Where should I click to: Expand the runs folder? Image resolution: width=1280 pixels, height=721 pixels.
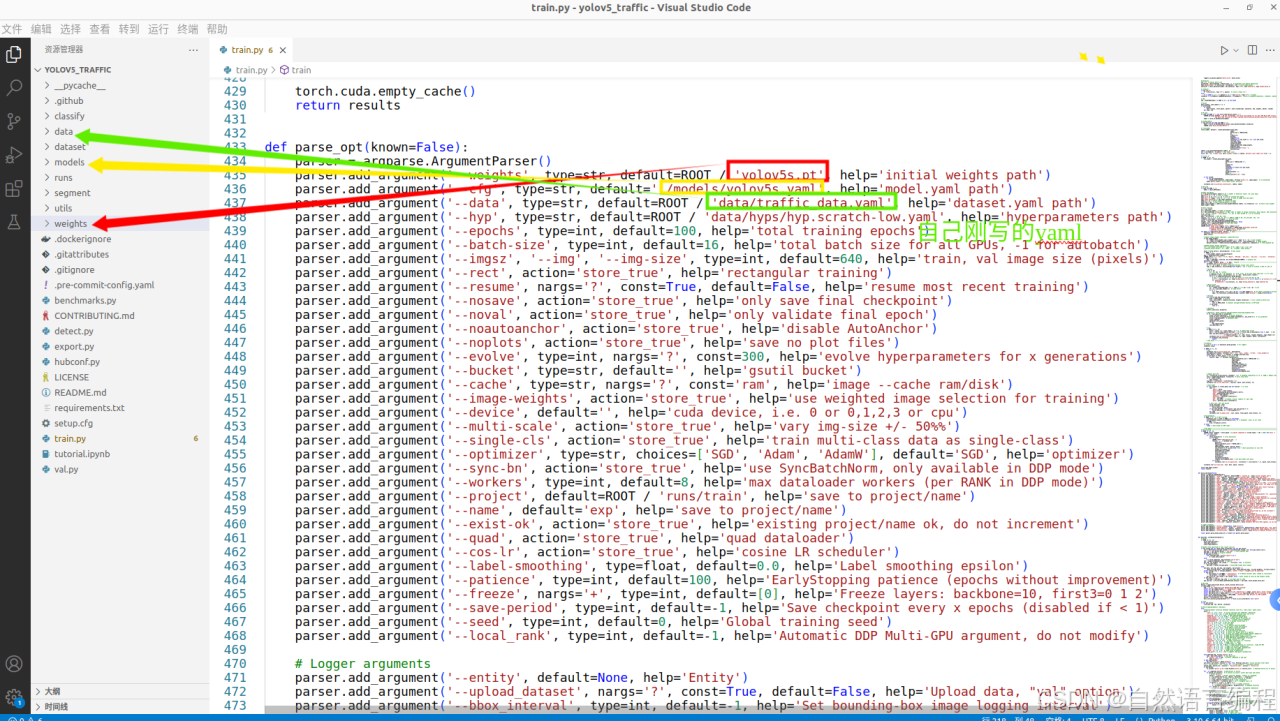120,178
